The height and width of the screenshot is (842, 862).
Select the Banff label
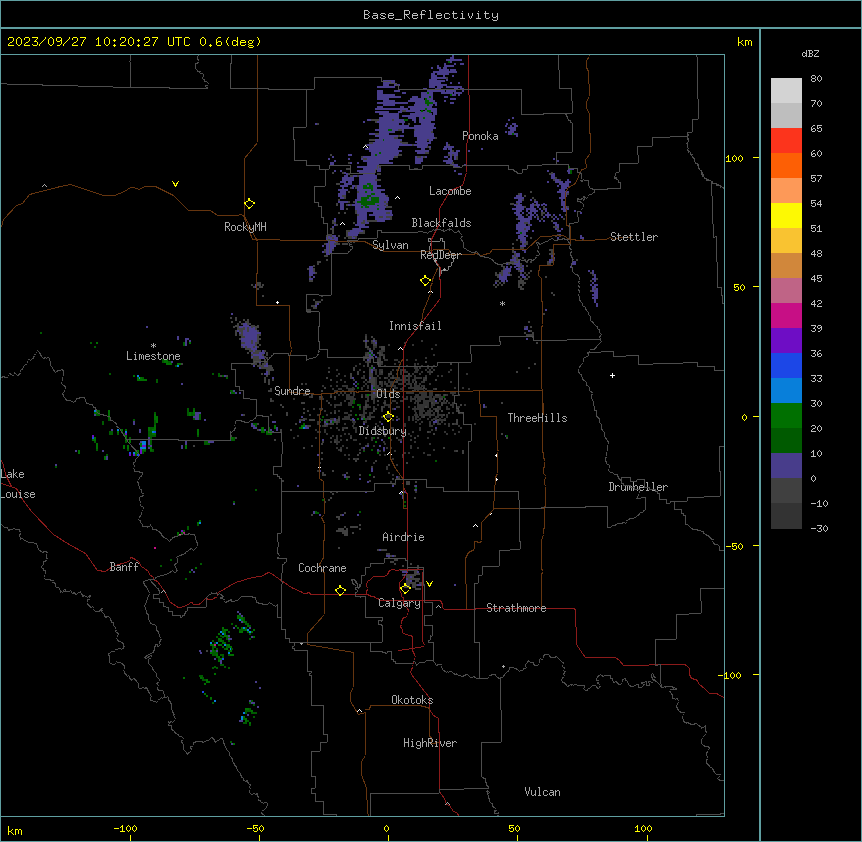pos(124,567)
